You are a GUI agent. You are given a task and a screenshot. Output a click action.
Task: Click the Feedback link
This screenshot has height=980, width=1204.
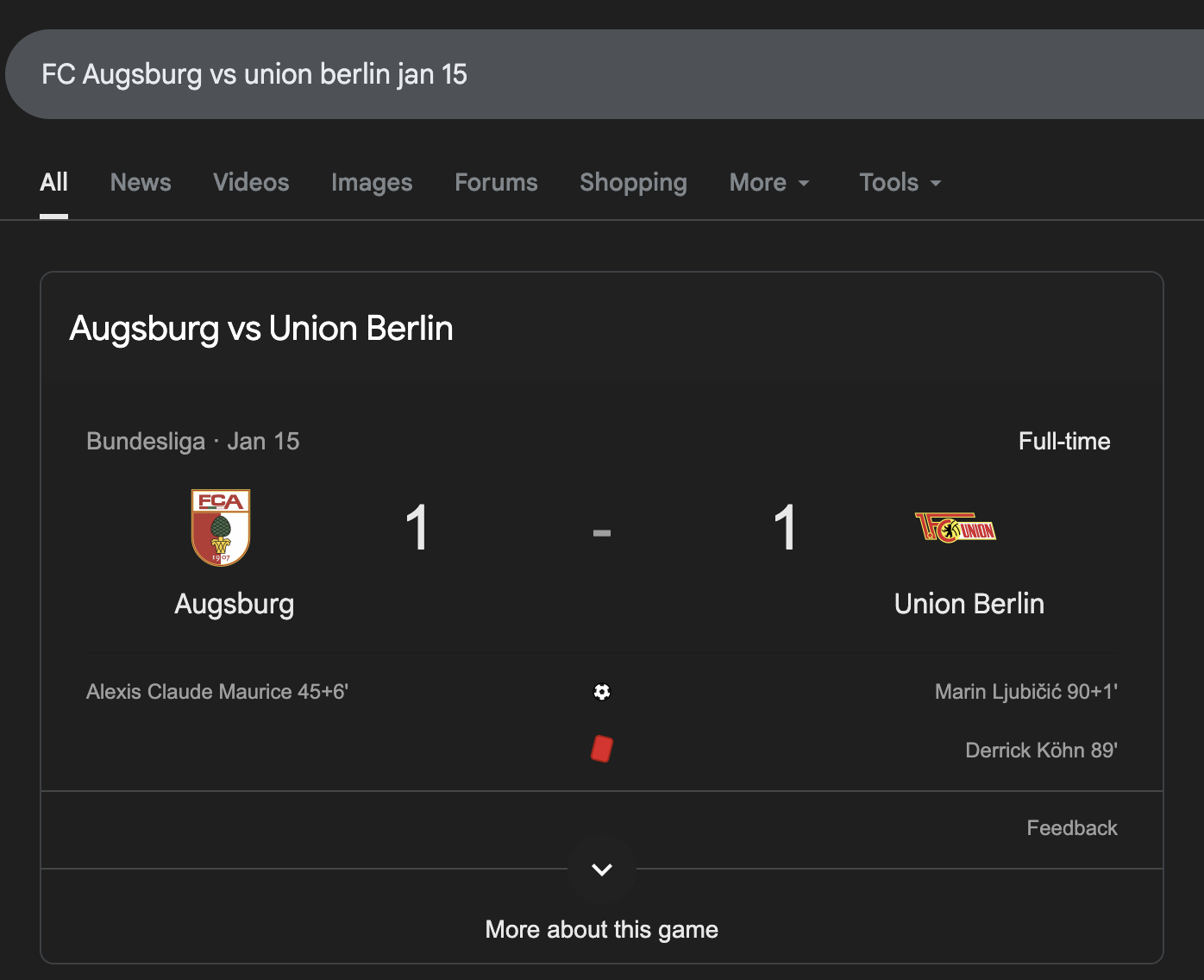(1071, 828)
